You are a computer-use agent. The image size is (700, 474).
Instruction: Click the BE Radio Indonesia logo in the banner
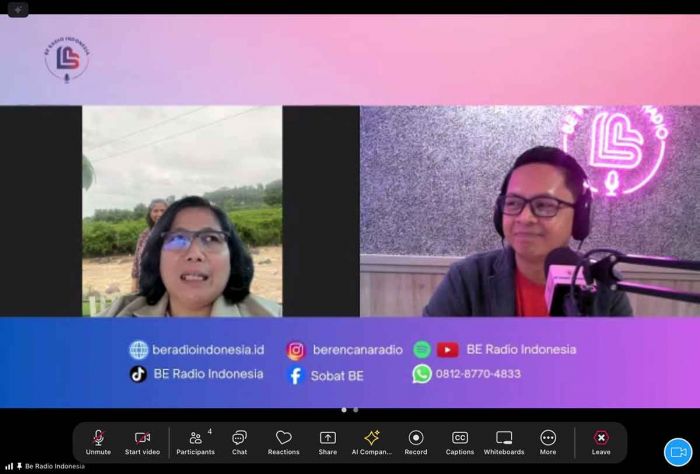[67, 60]
